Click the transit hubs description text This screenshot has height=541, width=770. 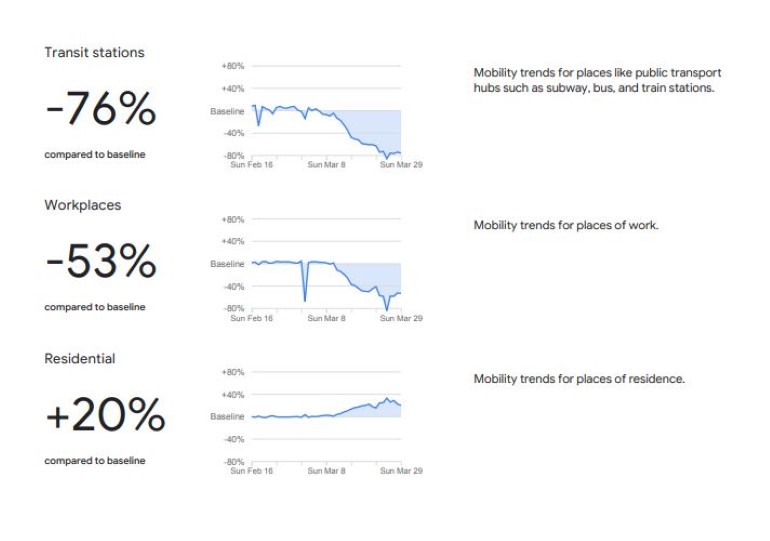(x=597, y=80)
